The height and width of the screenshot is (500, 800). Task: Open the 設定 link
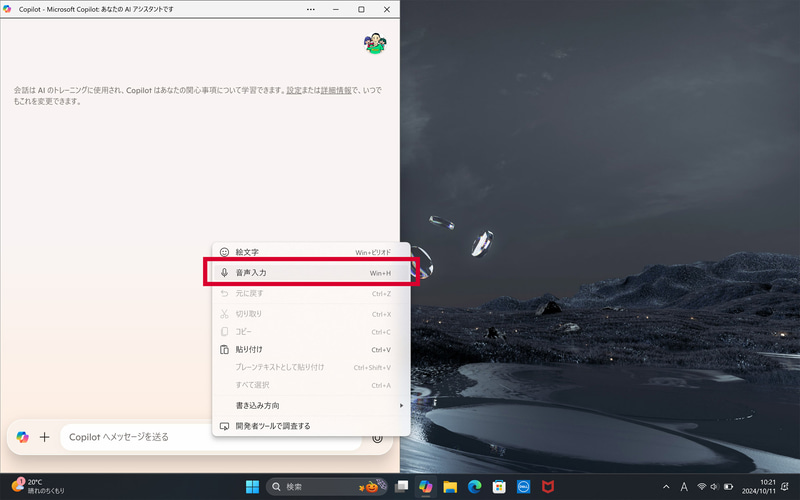click(293, 90)
